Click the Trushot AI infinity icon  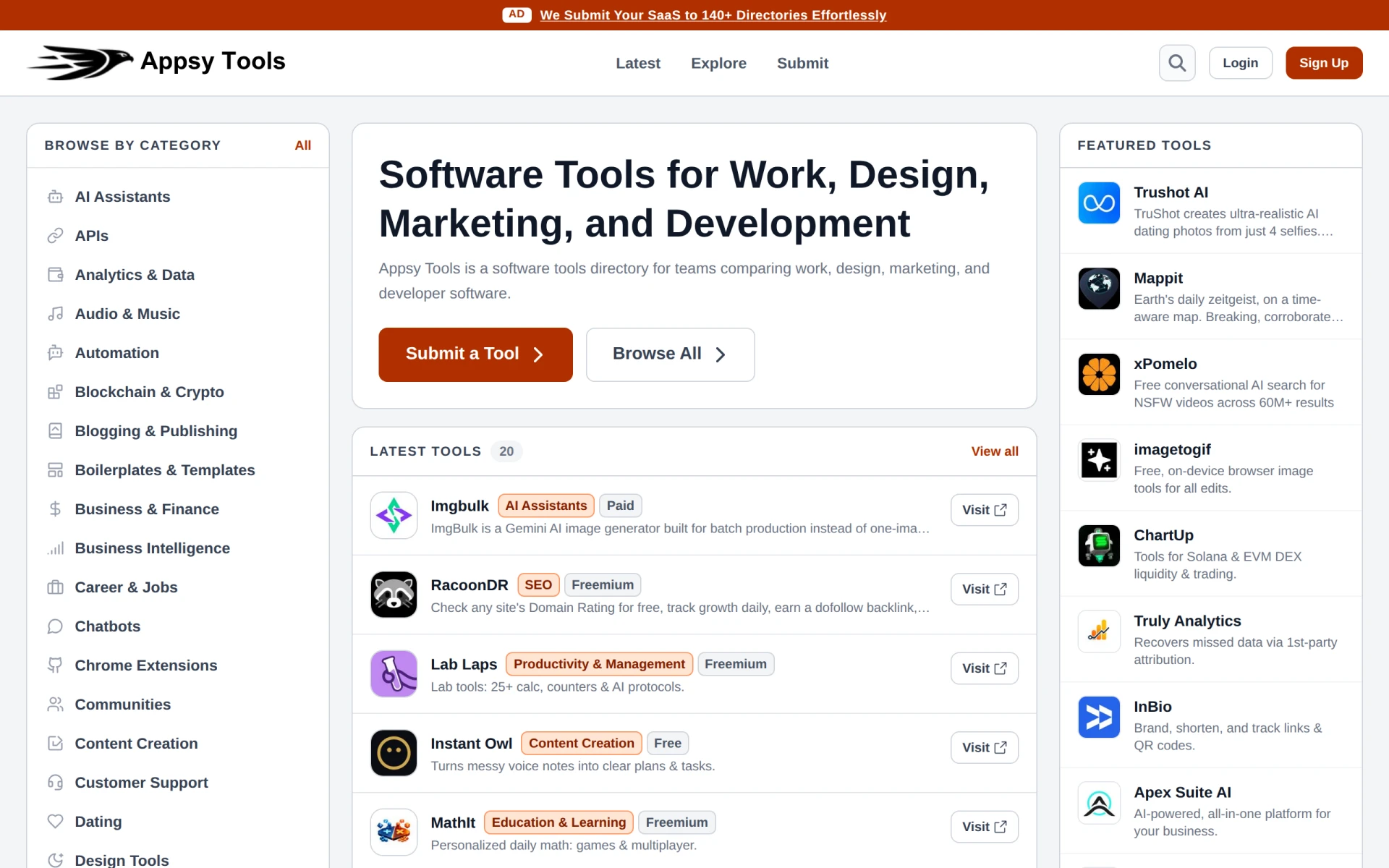pyautogui.click(x=1099, y=203)
